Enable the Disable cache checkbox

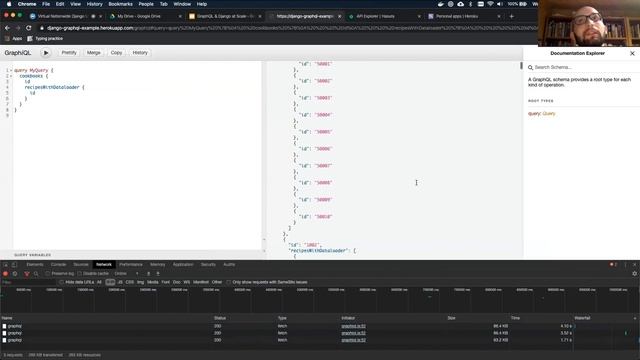[80, 273]
